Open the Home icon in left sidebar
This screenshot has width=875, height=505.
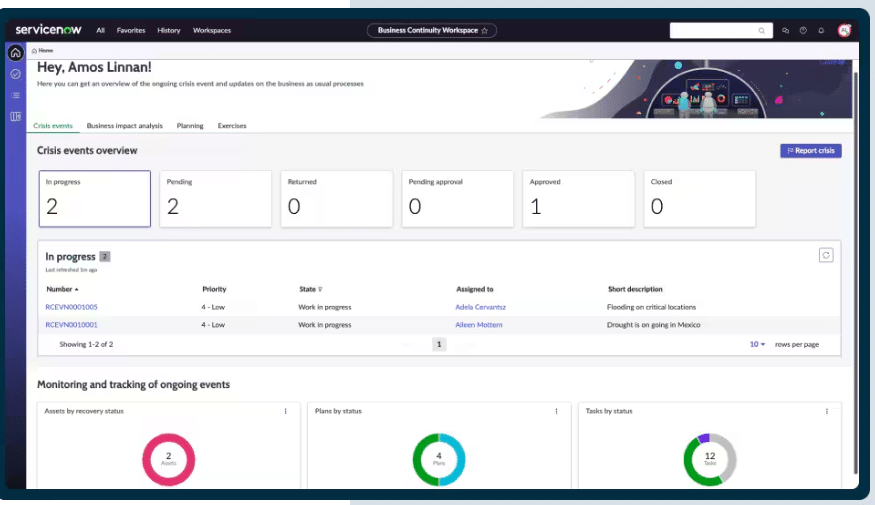(x=16, y=53)
